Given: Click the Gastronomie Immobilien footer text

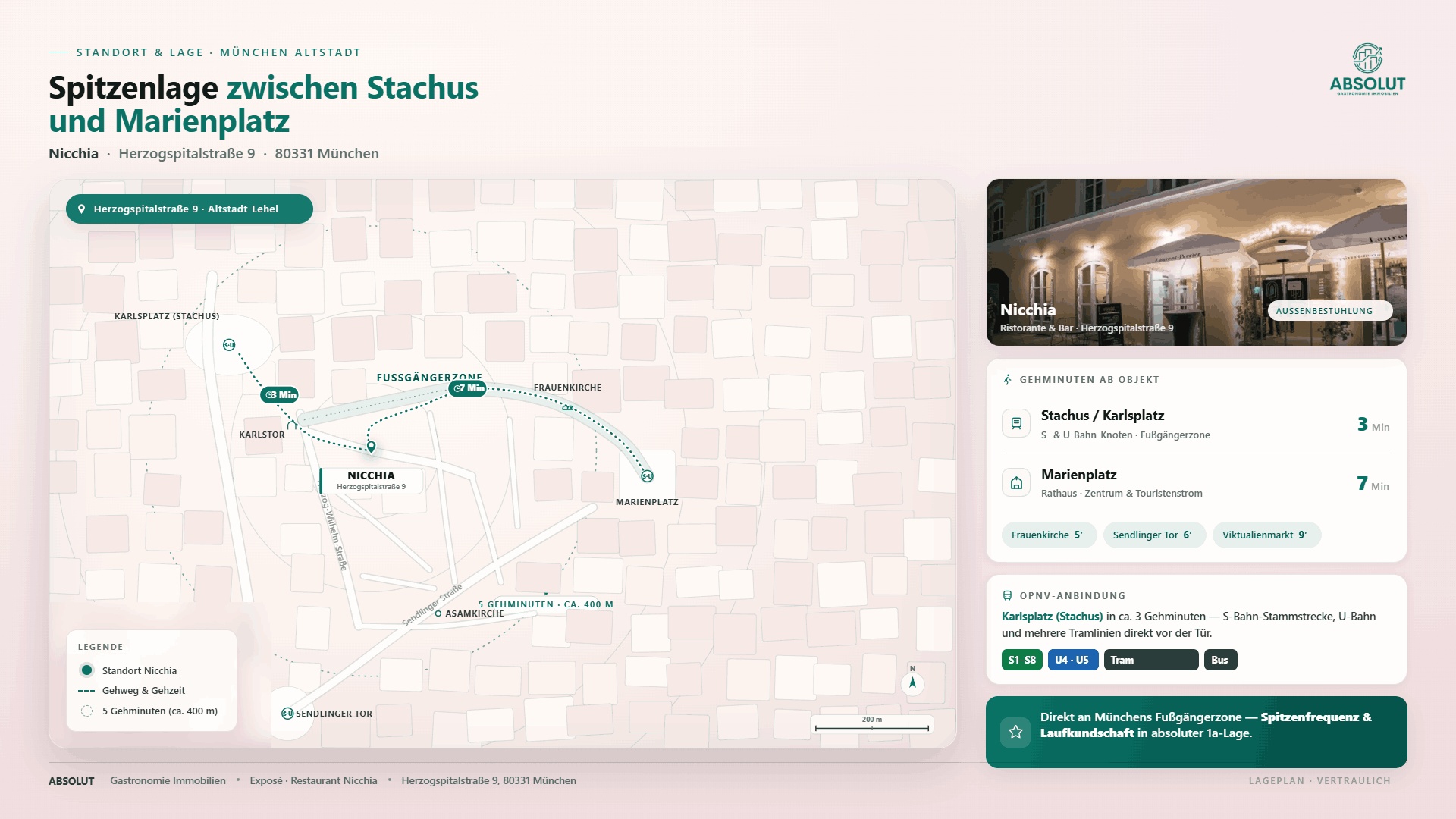Looking at the screenshot, I should [x=168, y=781].
